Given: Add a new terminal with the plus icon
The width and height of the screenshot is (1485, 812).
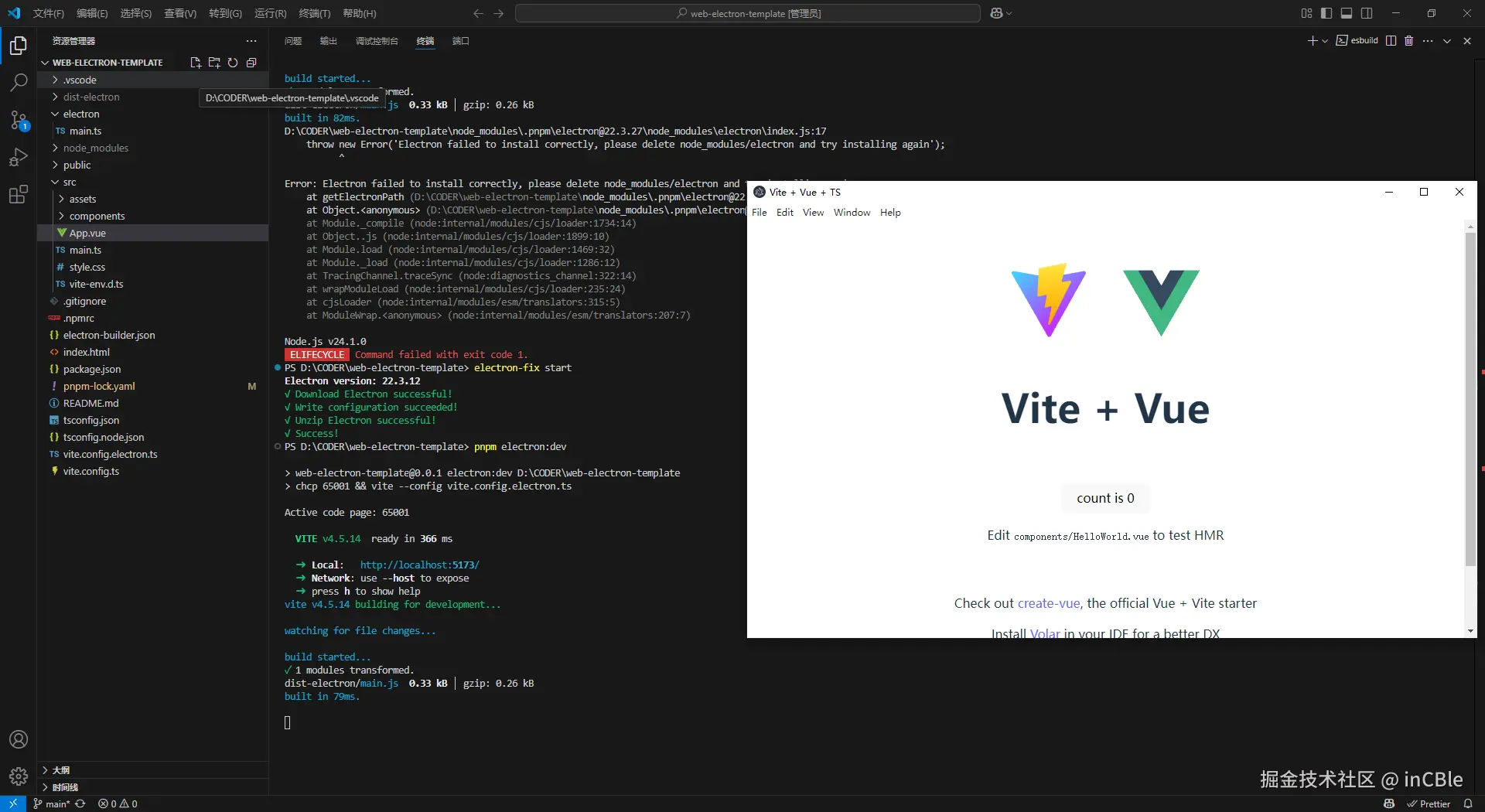Looking at the screenshot, I should click(x=1313, y=41).
